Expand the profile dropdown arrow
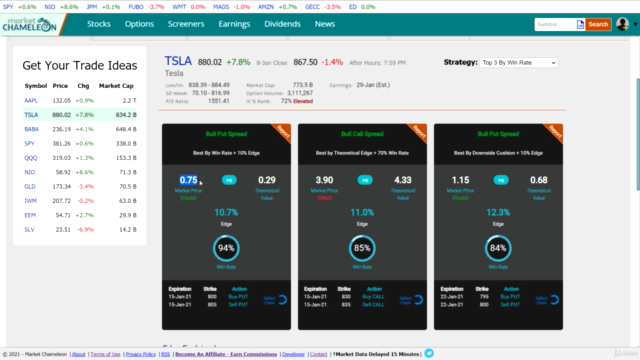The image size is (640, 360). pos(635,24)
